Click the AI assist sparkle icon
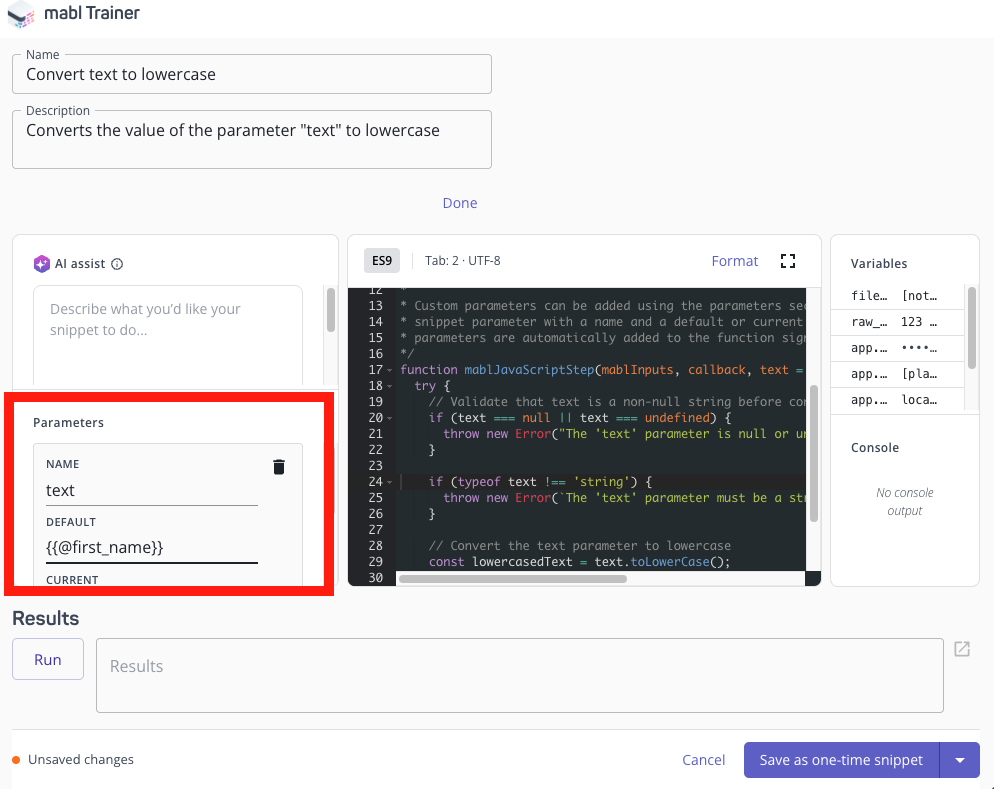The image size is (994, 789). coord(42,263)
